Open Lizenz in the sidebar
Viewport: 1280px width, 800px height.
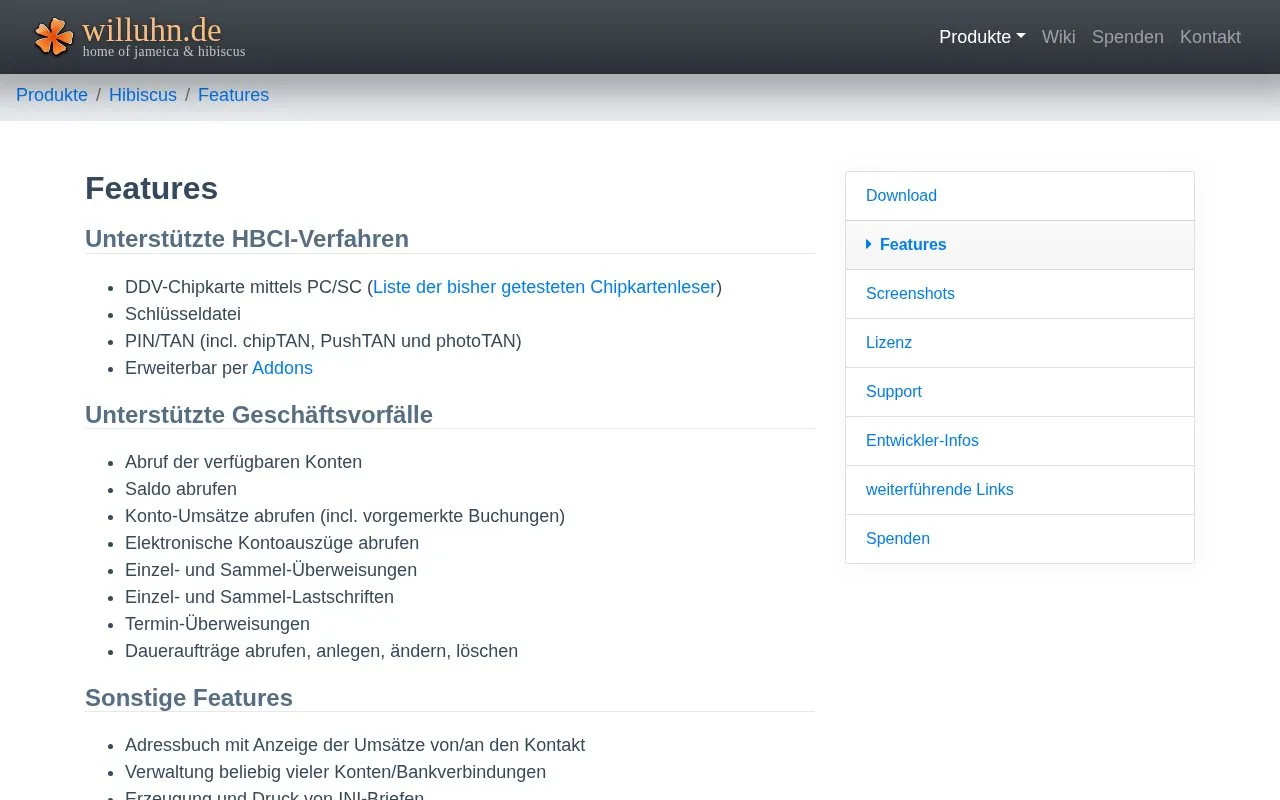1020,343
